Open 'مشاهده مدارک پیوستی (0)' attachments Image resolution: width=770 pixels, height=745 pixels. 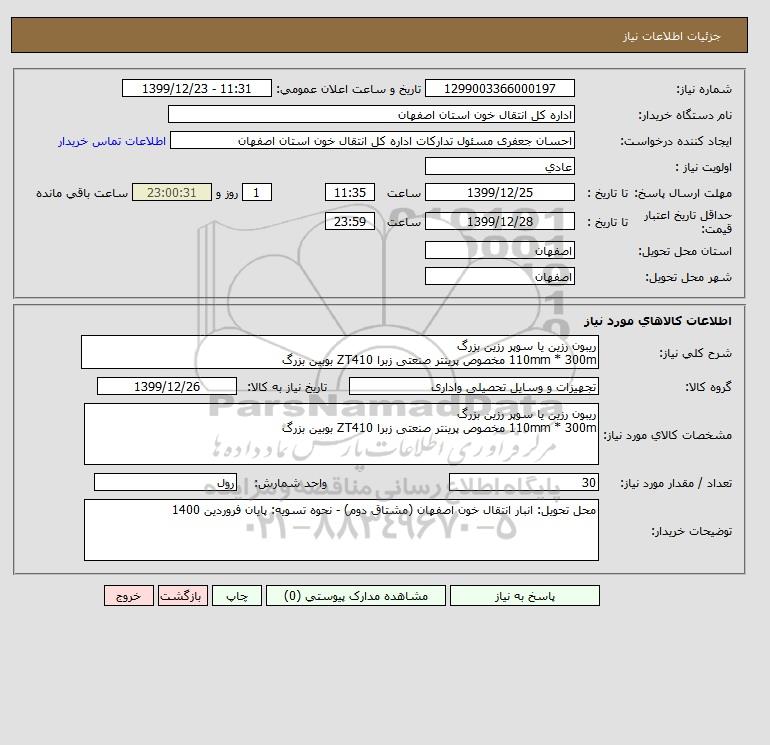pyautogui.click(x=356, y=596)
